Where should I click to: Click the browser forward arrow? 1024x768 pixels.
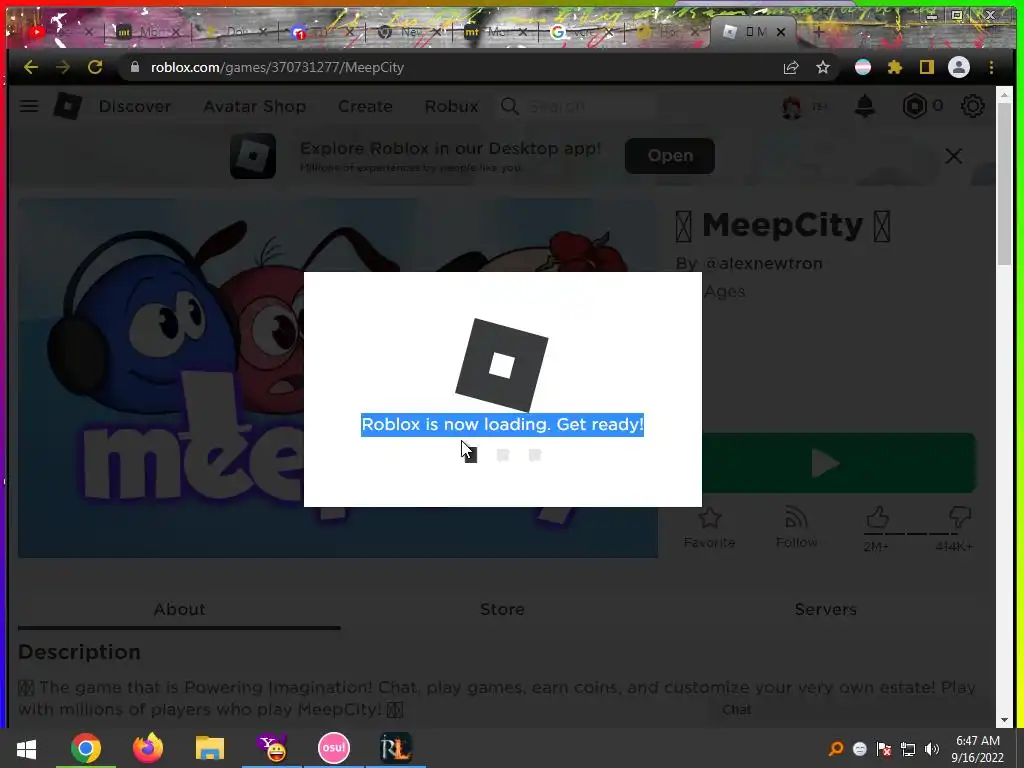(x=63, y=67)
